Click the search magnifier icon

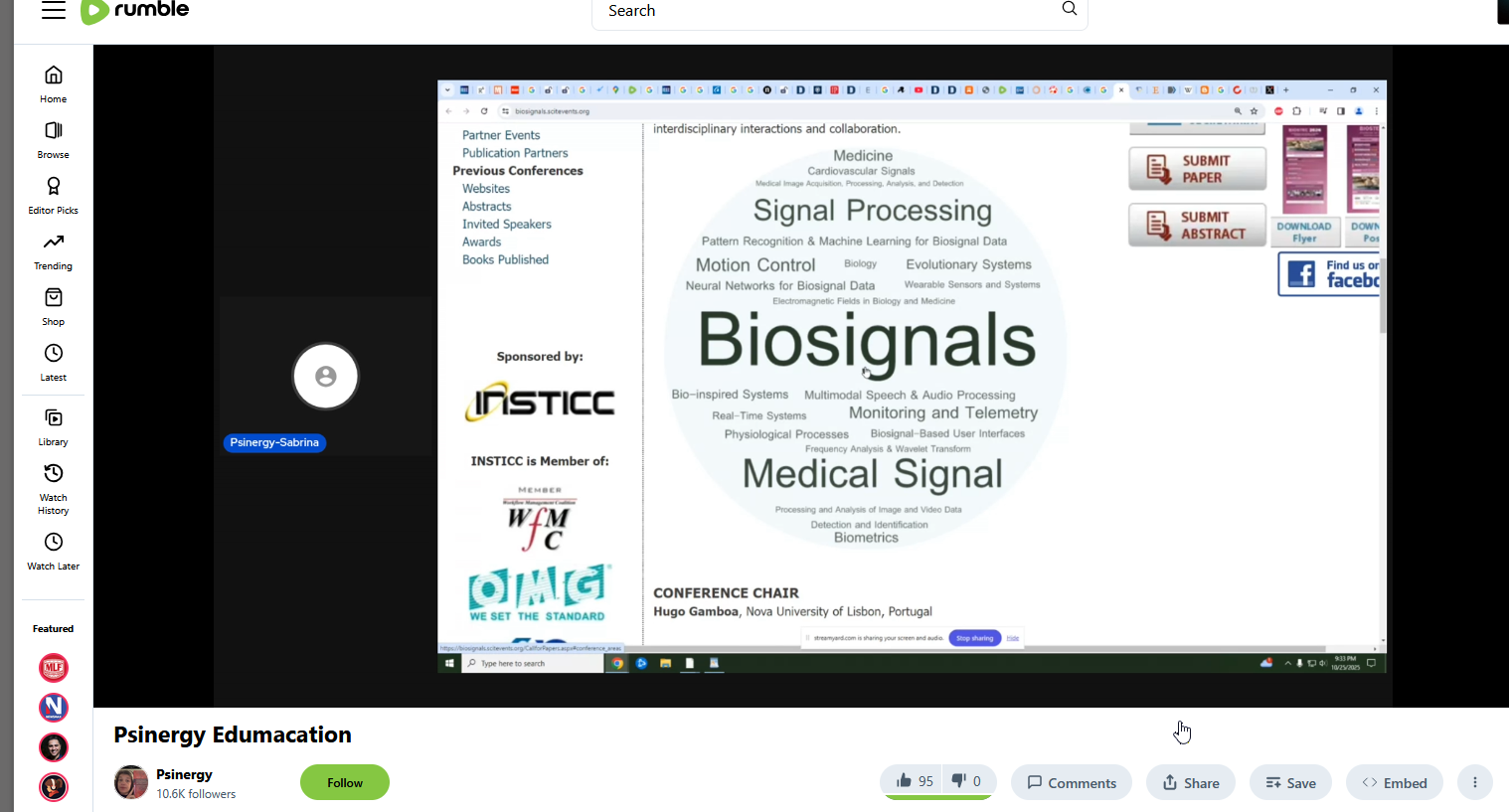[x=1069, y=9]
